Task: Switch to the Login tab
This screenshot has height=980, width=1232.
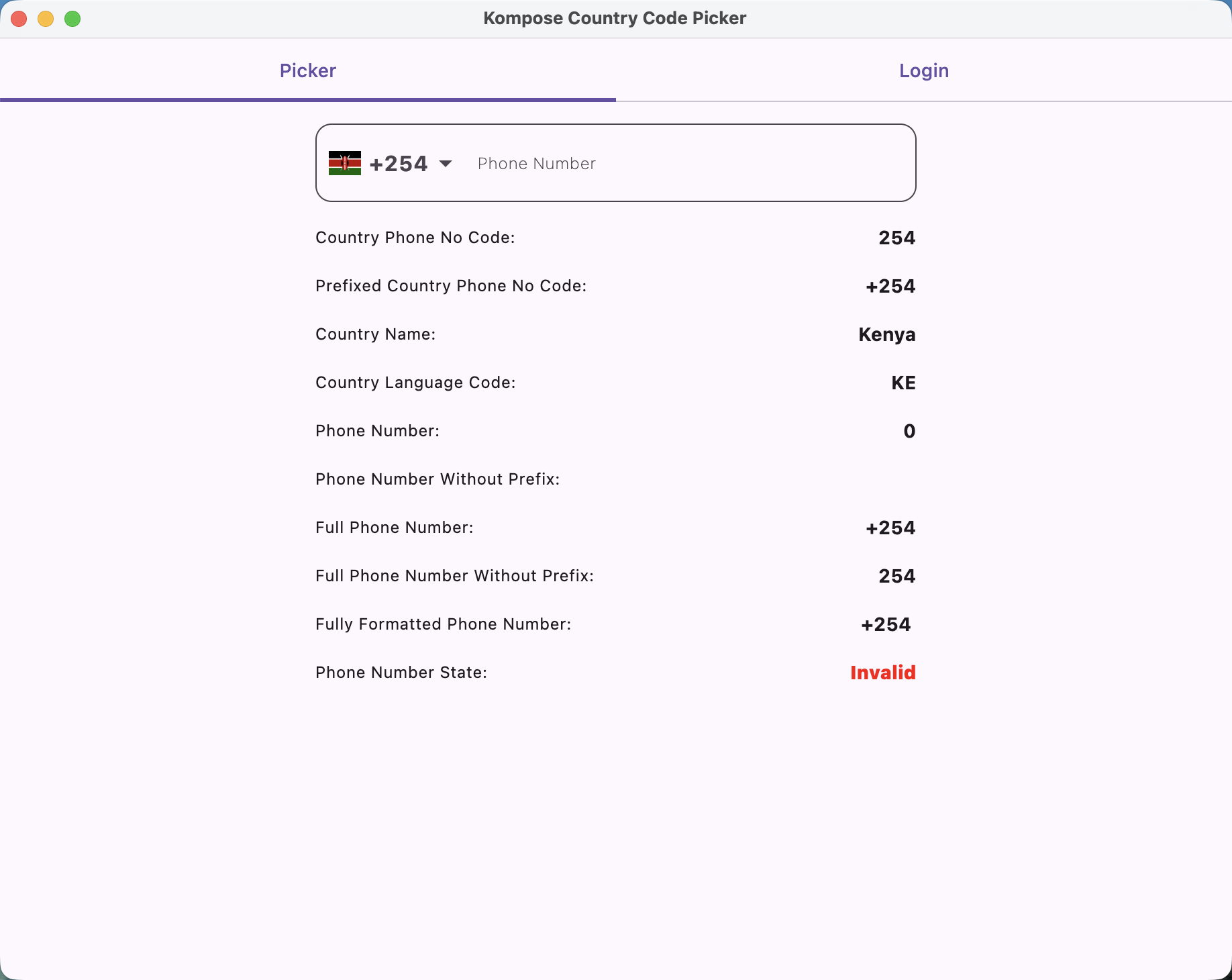Action: tap(923, 70)
